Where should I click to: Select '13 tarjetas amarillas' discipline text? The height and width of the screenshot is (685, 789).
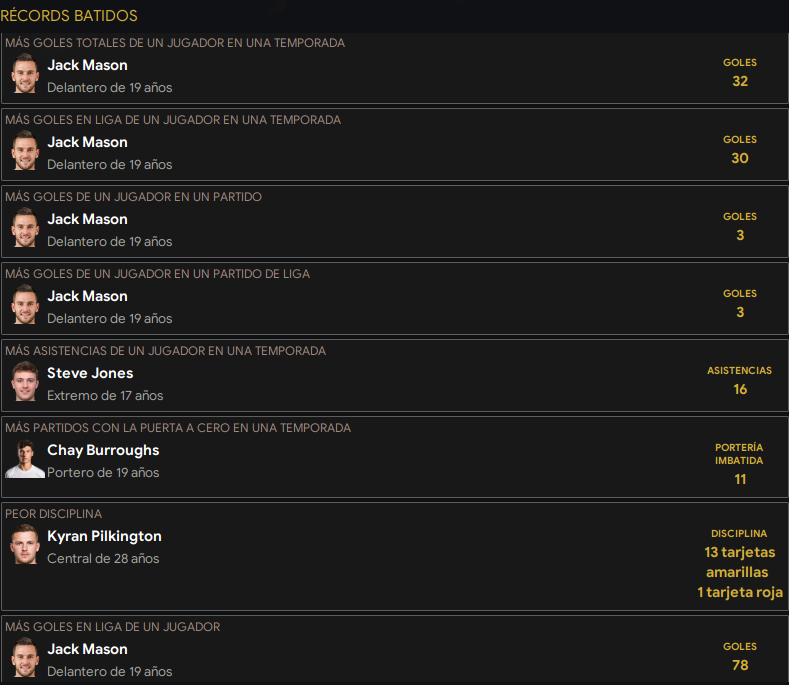tap(739, 562)
